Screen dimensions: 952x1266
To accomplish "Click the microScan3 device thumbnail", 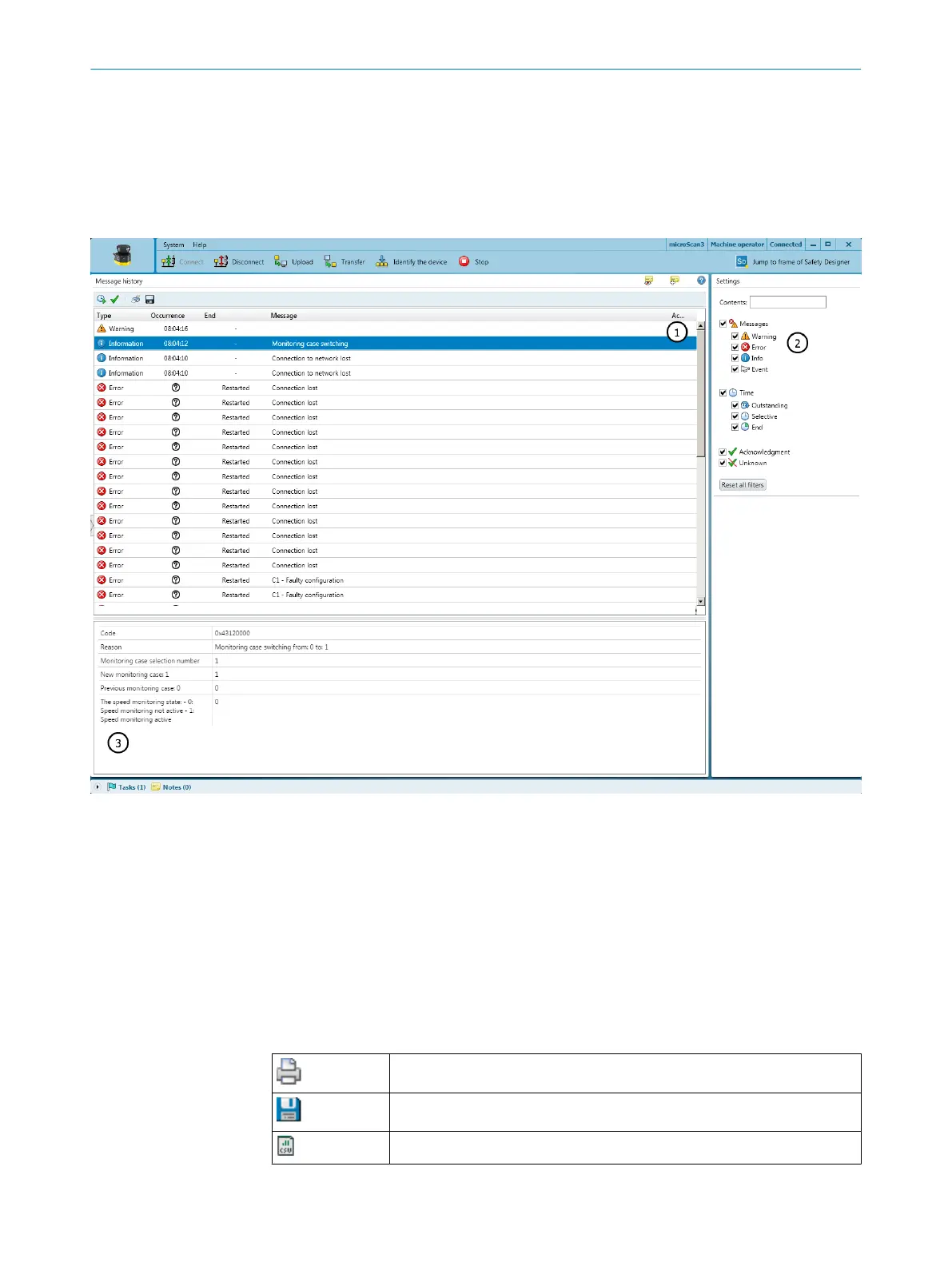I will pyautogui.click(x=123, y=256).
